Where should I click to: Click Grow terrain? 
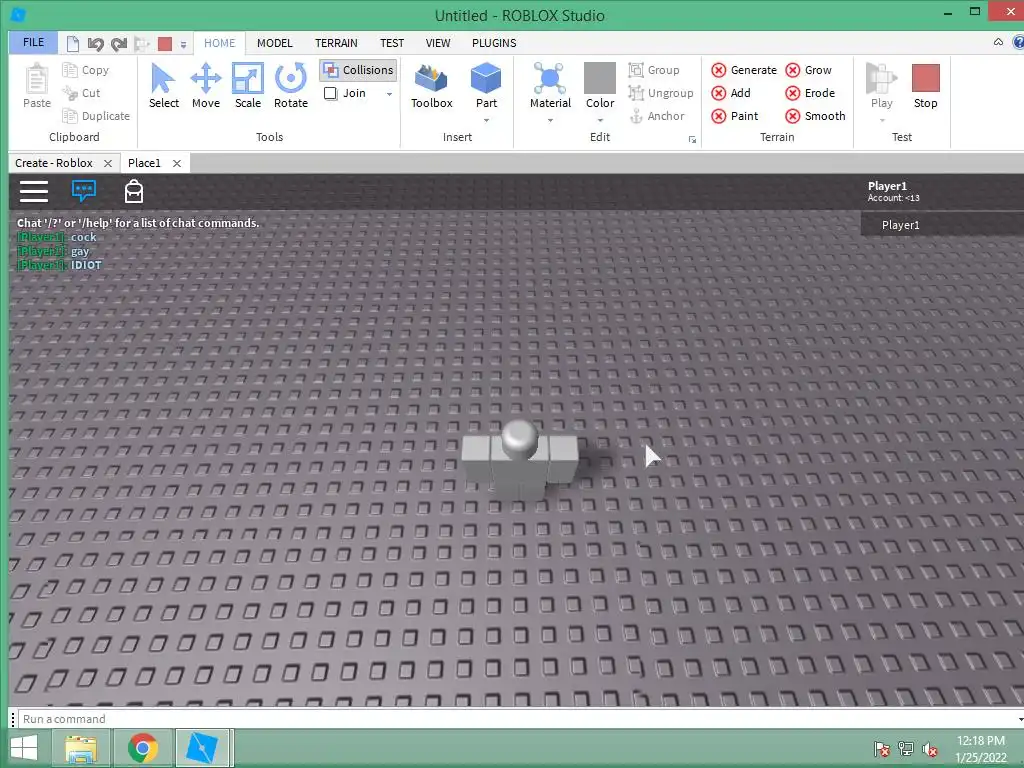[808, 70]
